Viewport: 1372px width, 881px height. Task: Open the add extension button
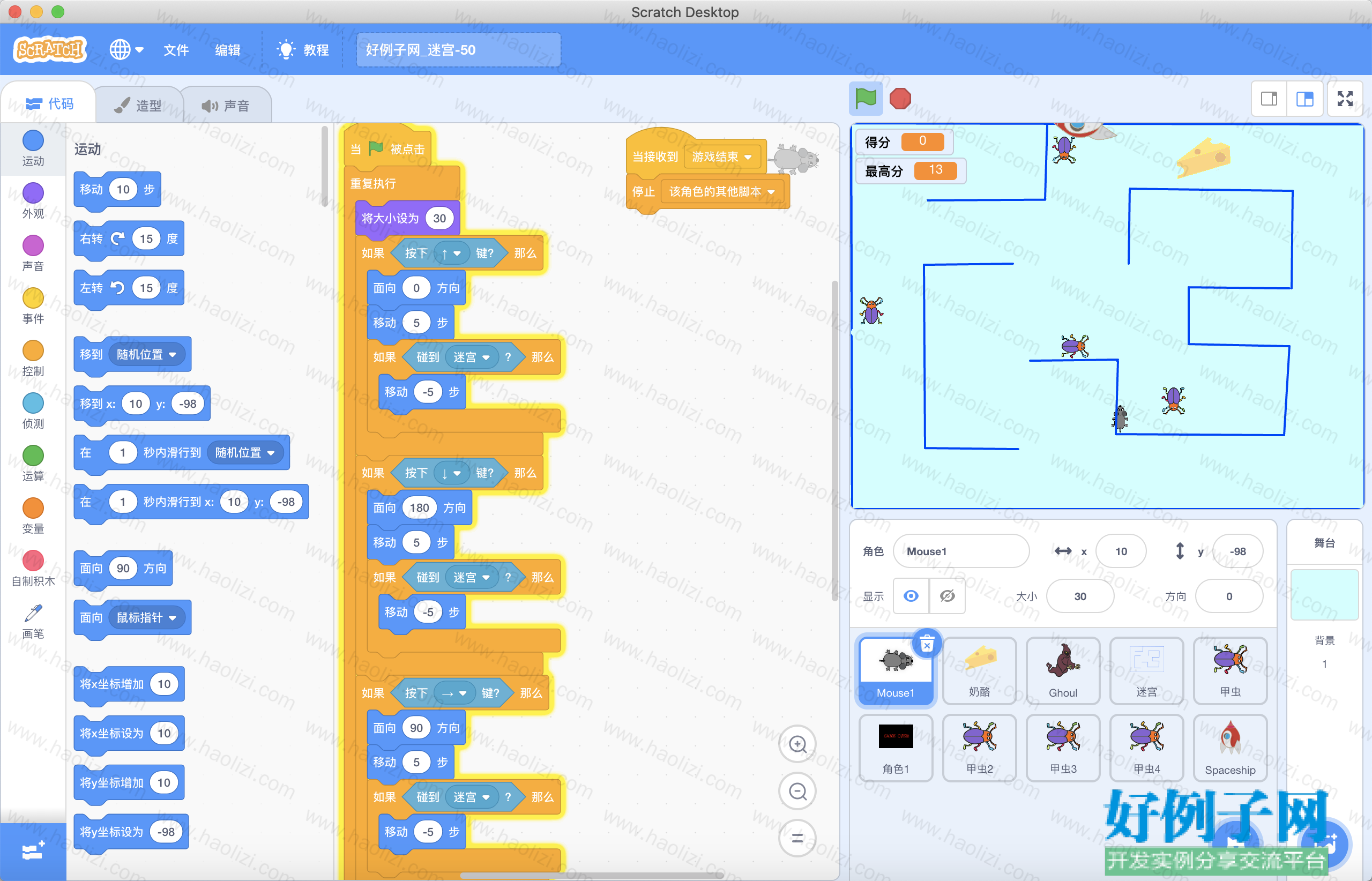click(33, 852)
